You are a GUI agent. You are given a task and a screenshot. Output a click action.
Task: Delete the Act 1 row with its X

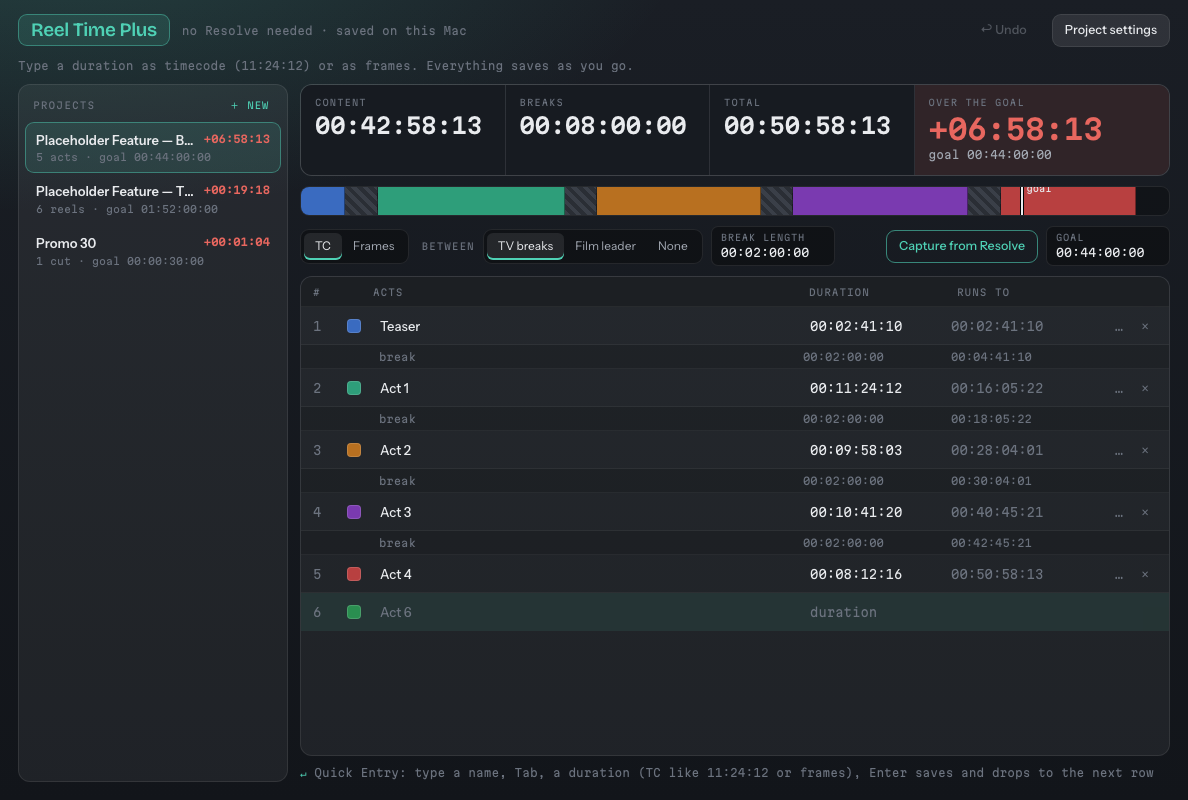[x=1145, y=389]
